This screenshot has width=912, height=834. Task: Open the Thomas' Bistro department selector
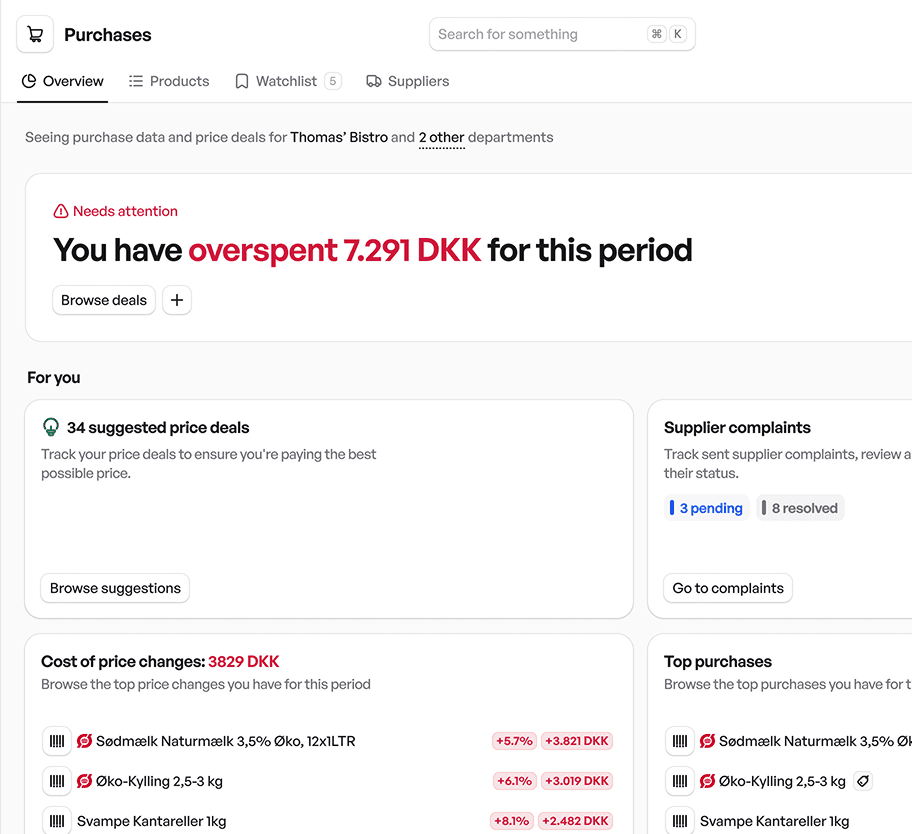click(339, 137)
